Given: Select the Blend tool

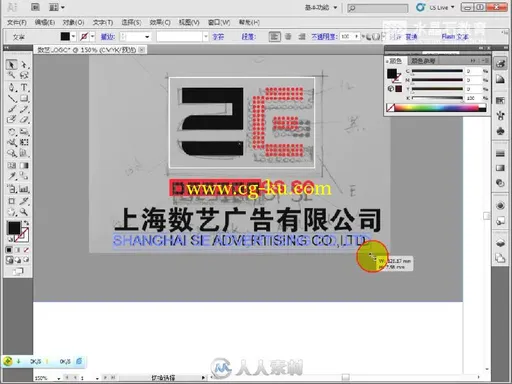Looking at the screenshot, I should [24, 176].
